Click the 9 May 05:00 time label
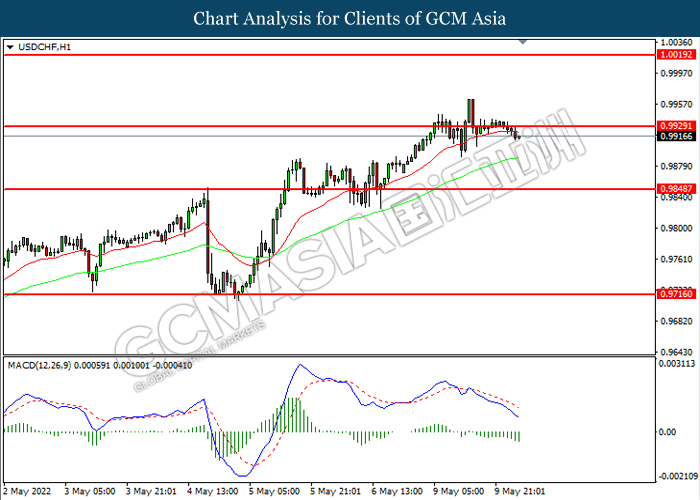700x500 pixels. (458, 491)
